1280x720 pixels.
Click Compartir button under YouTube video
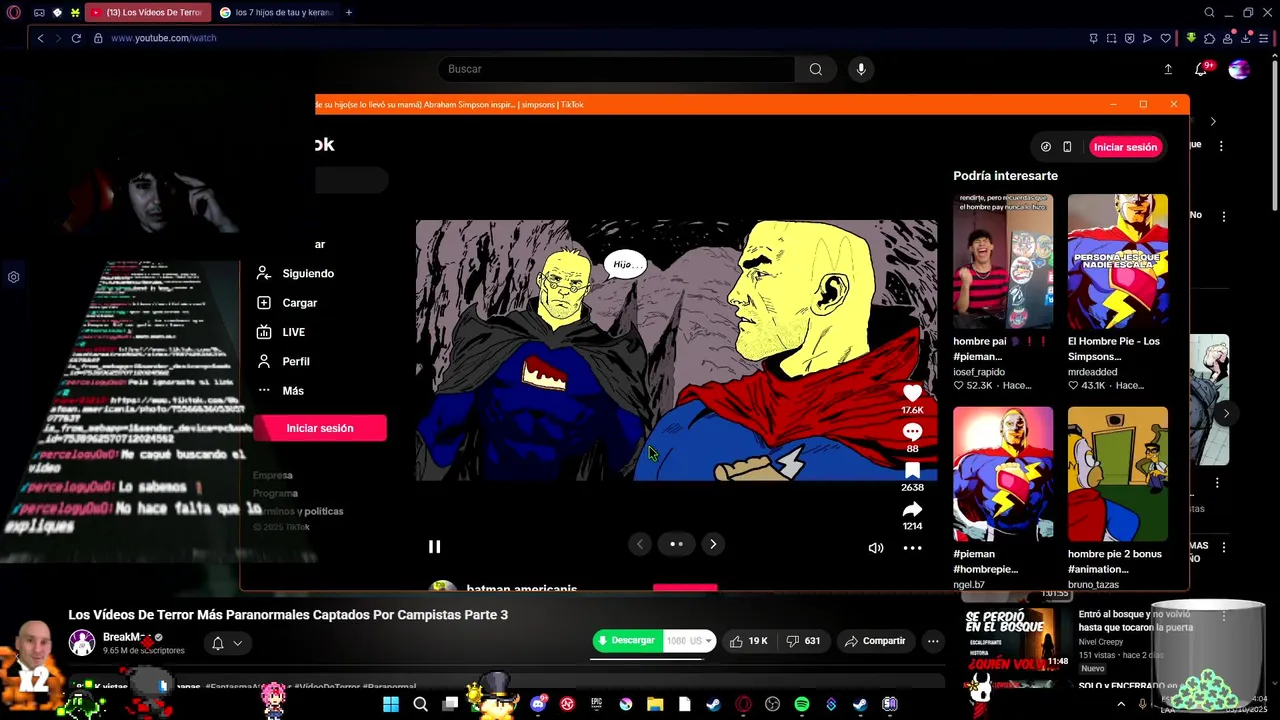[875, 641]
